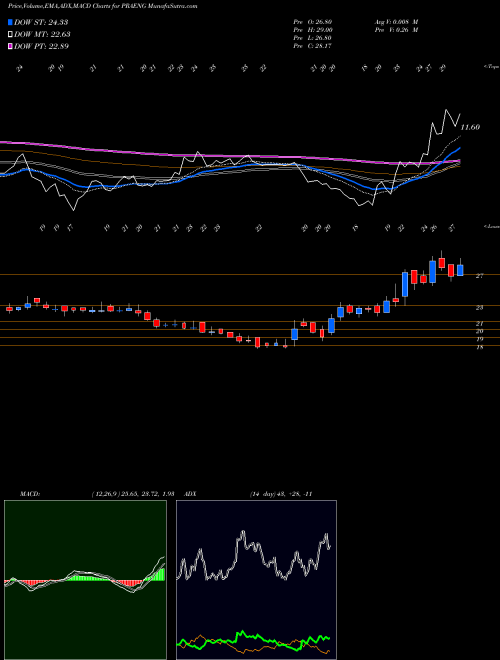Click the chart title mentioning PRAENG
This screenshot has height=660, width=500.
[103, 6]
